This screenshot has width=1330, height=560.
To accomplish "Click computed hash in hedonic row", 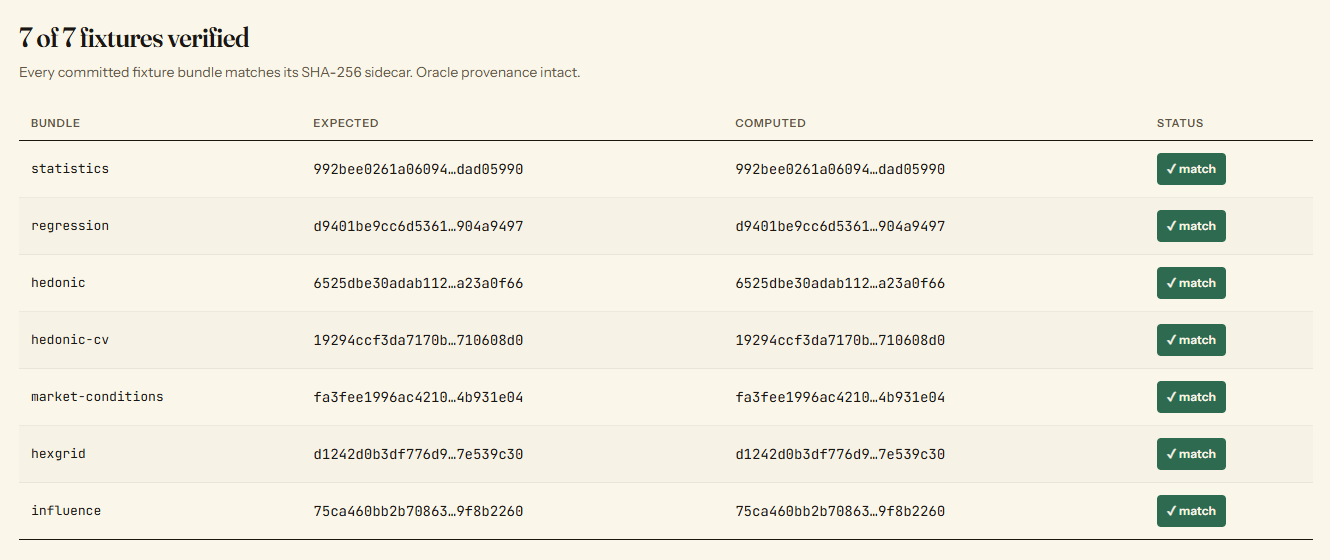I will point(840,283).
